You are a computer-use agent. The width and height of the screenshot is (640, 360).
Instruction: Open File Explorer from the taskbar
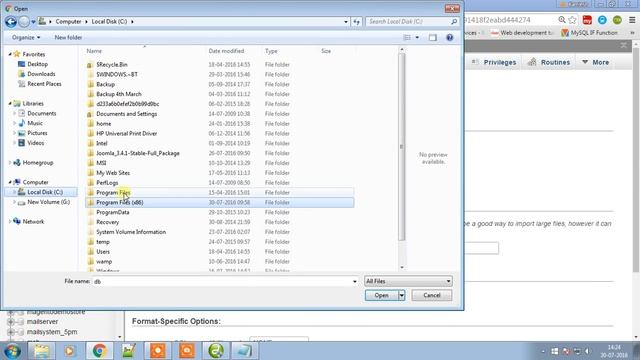click(x=41, y=351)
